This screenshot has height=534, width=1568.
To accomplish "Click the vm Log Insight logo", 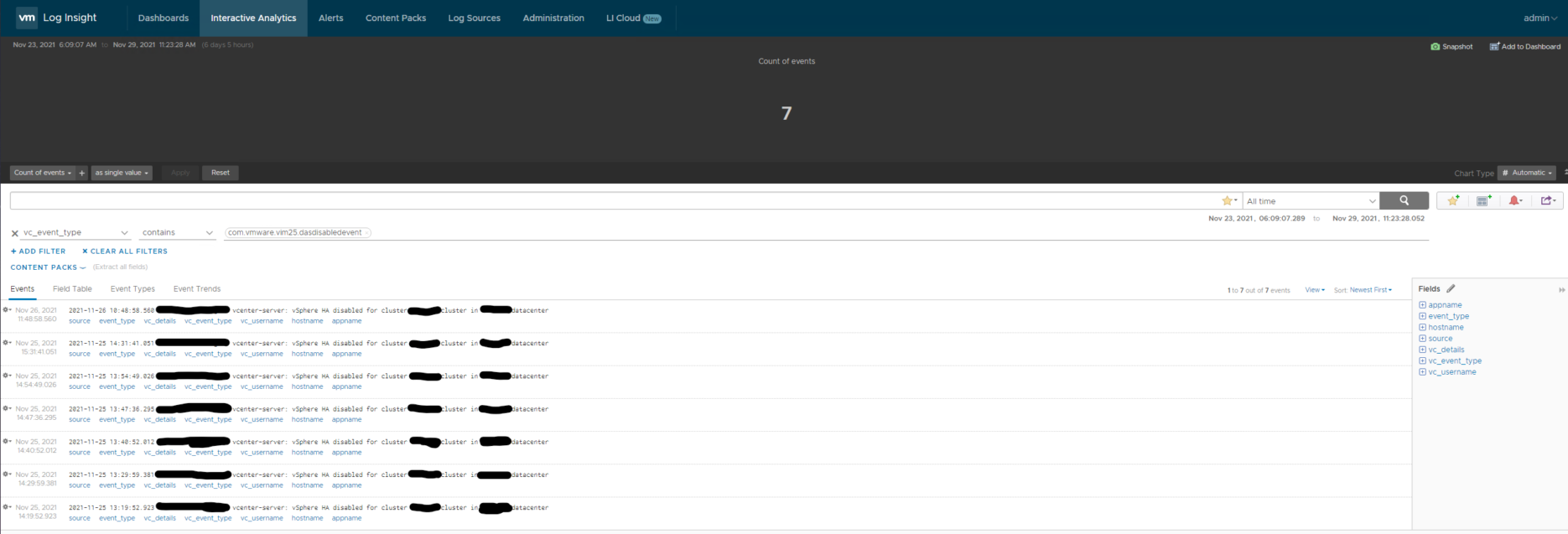I will [x=57, y=18].
